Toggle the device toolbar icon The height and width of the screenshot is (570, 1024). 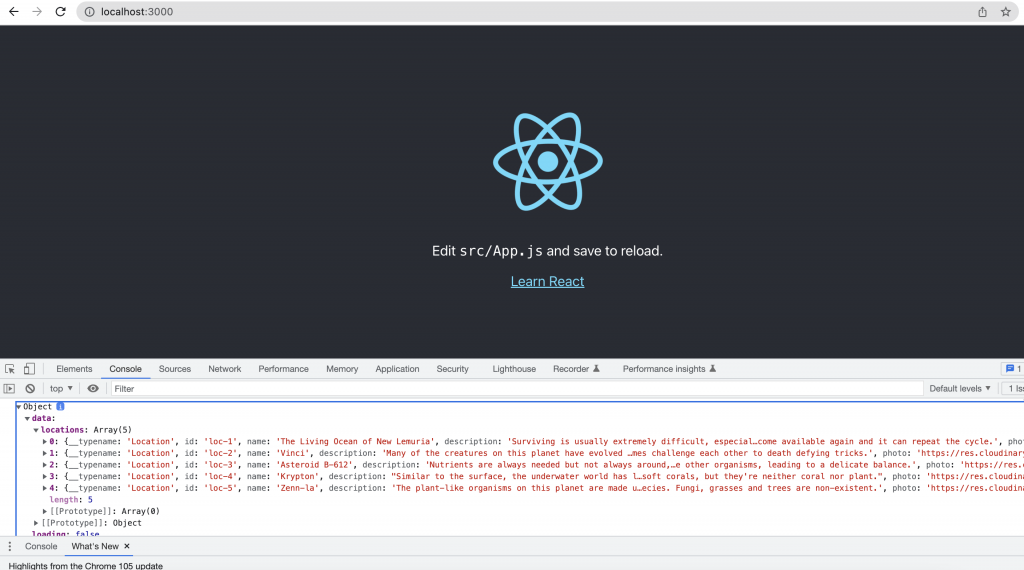click(29, 369)
